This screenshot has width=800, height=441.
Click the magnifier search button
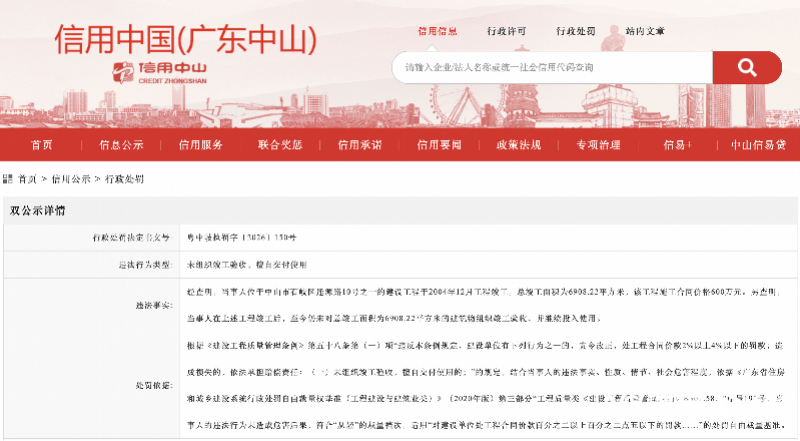[x=746, y=67]
